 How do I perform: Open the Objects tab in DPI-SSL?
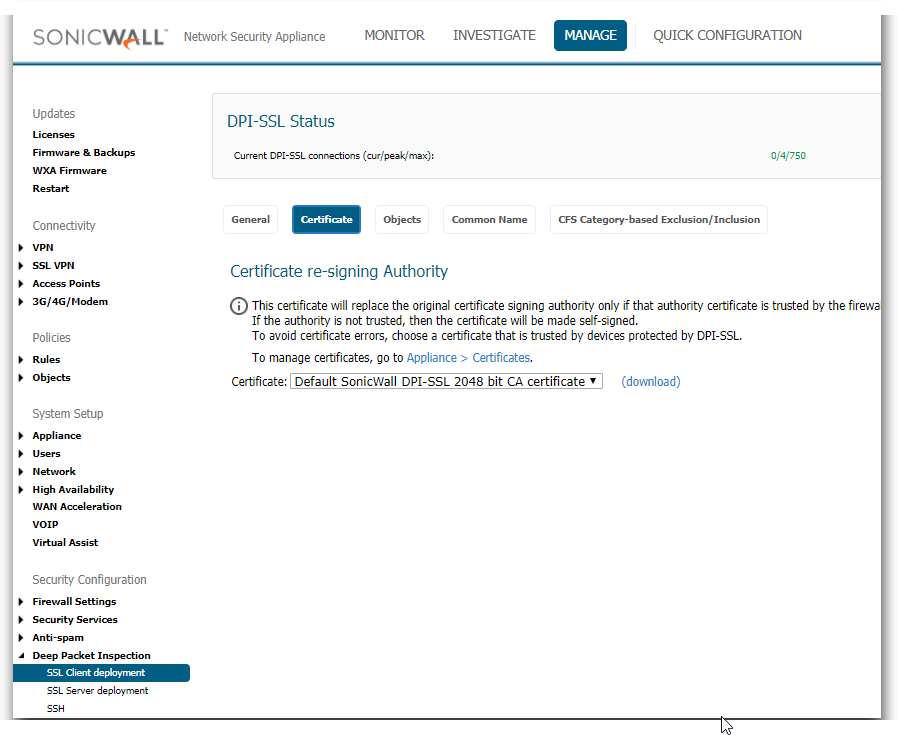[402, 219]
